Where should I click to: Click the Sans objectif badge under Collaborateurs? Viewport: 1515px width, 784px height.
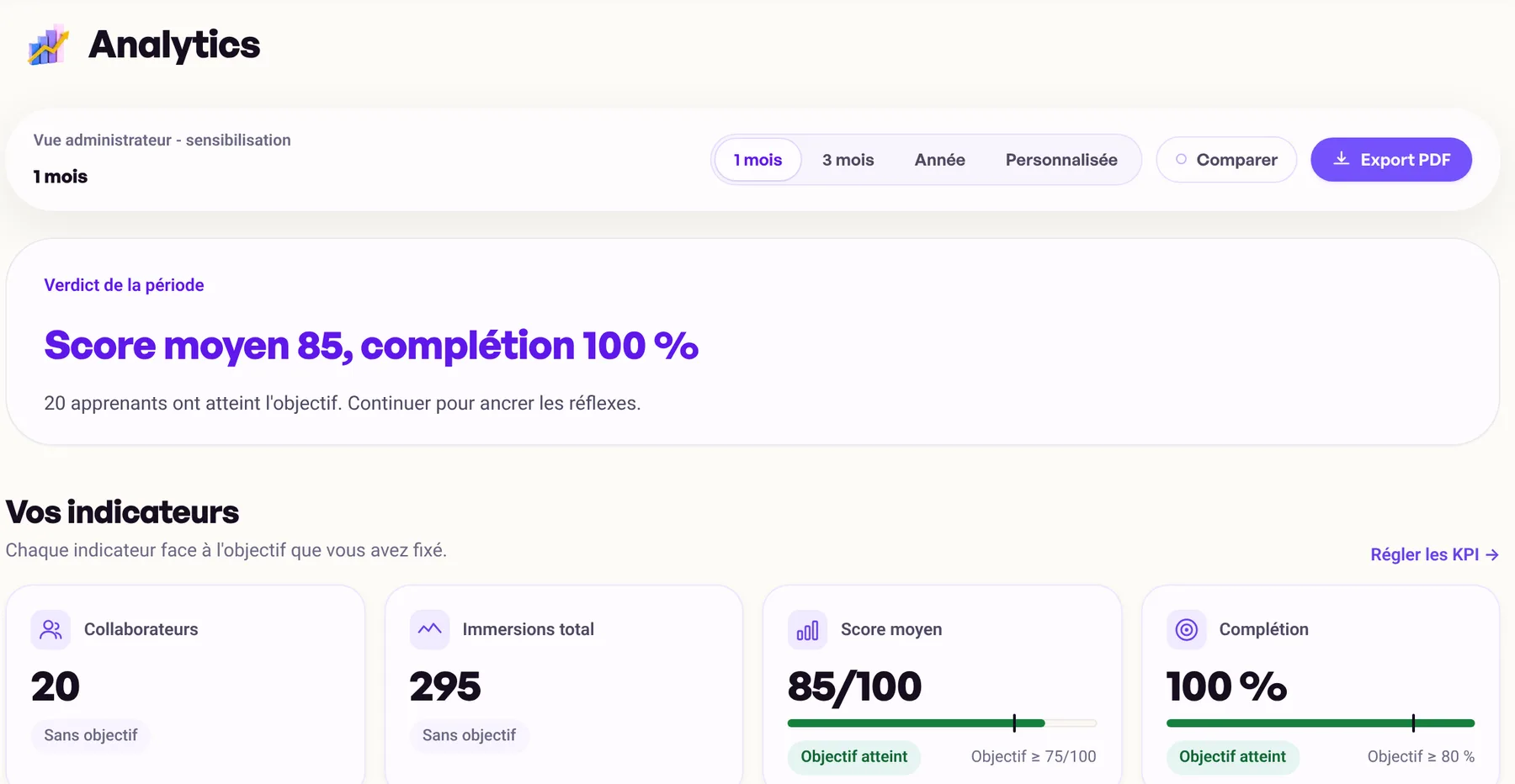[91, 735]
